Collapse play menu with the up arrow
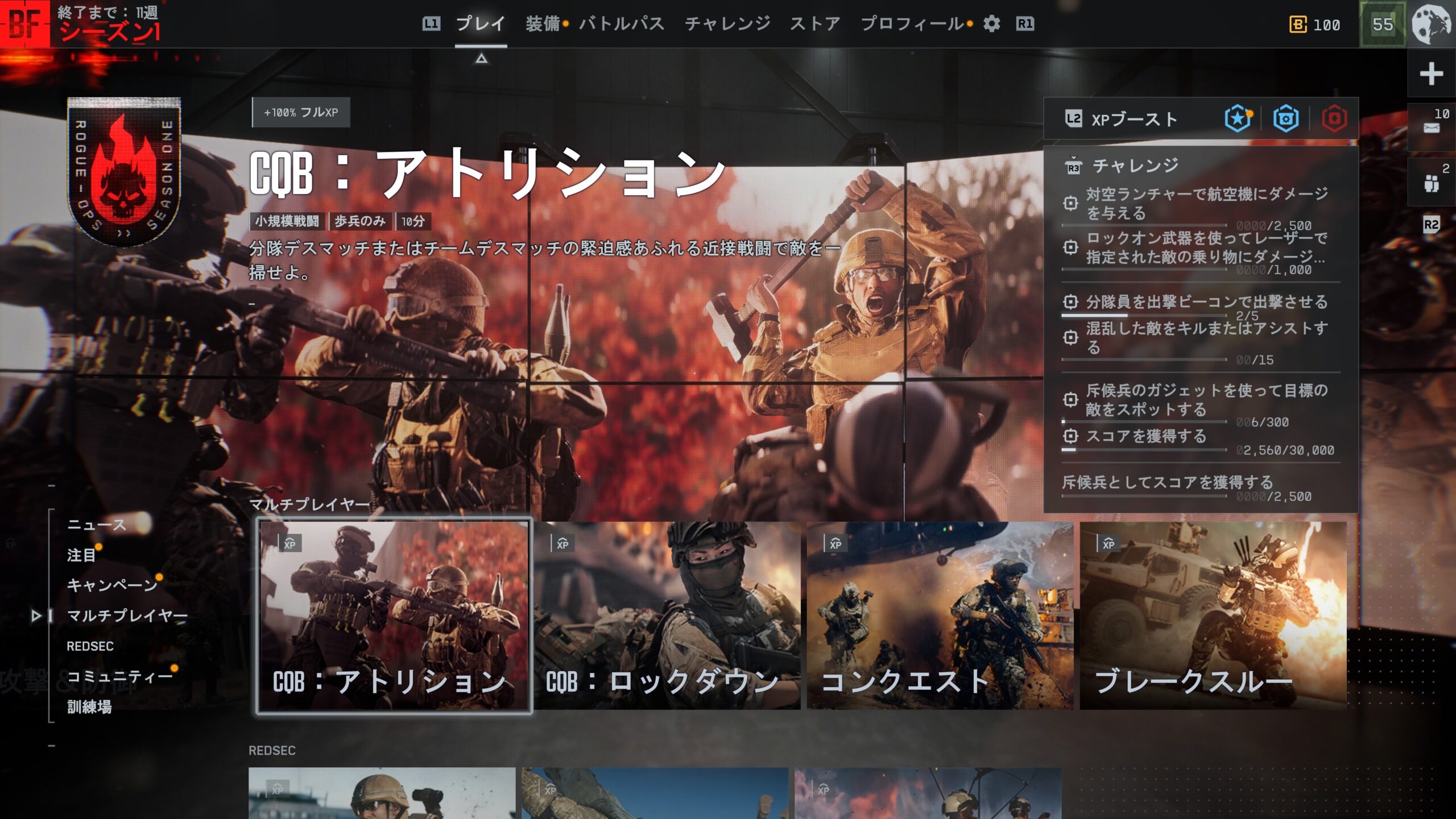The width and height of the screenshot is (1456, 819). [481, 59]
